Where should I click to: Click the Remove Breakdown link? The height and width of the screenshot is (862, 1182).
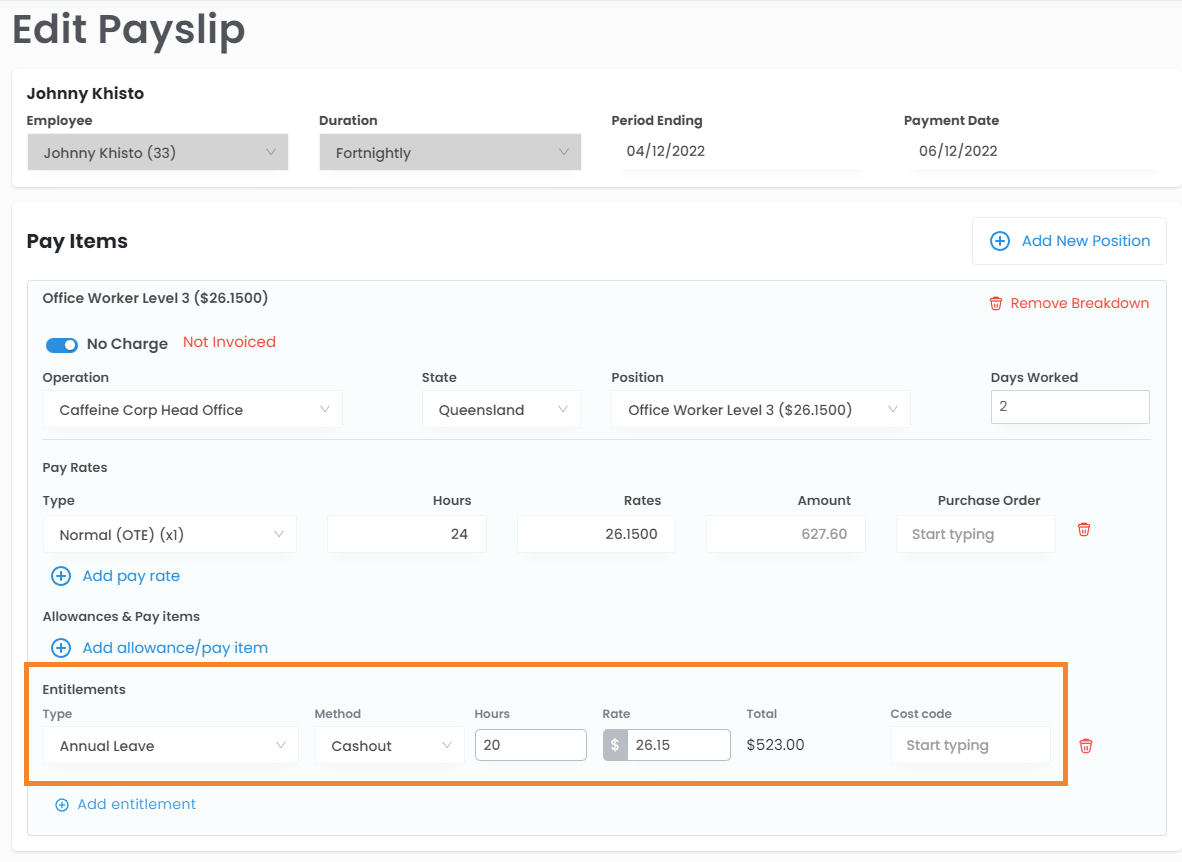click(x=1079, y=303)
